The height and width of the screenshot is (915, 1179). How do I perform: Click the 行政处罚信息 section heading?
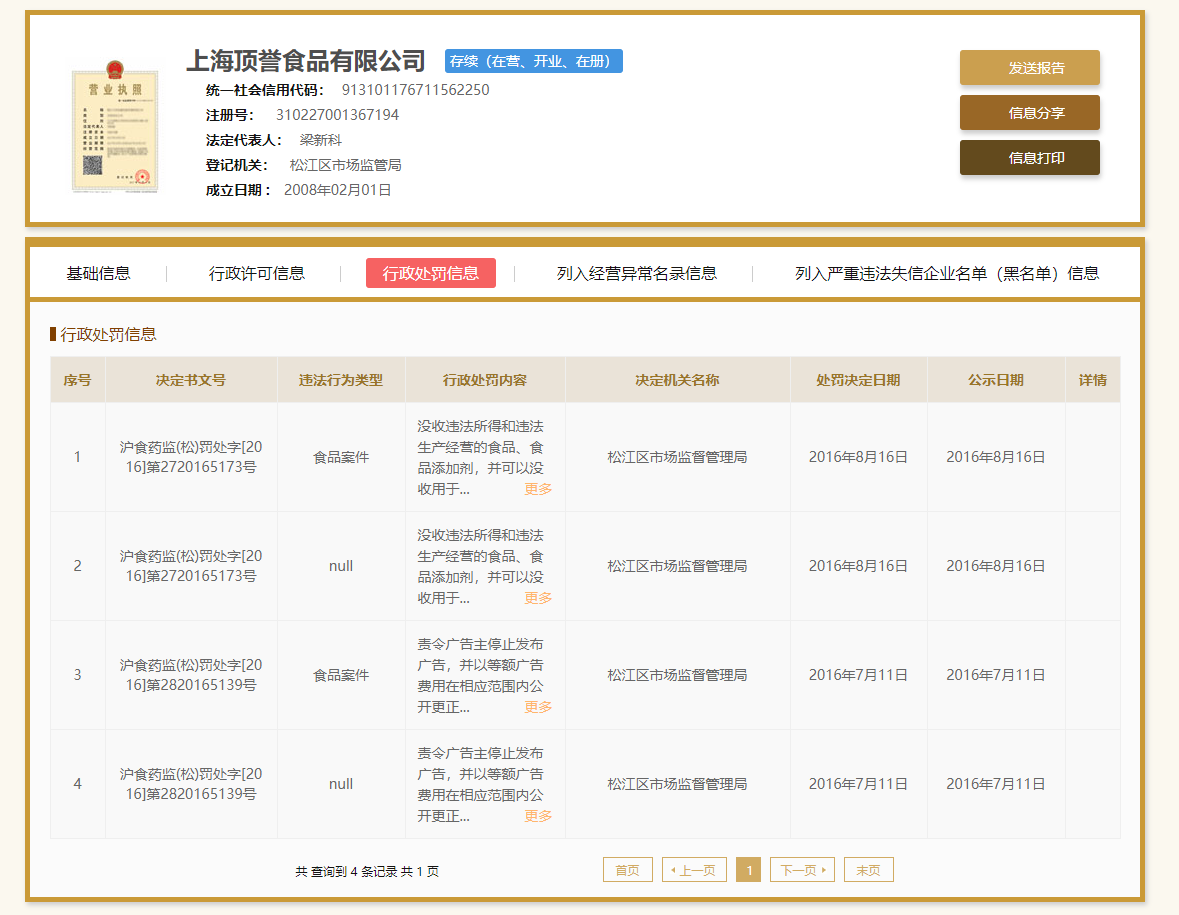point(108,335)
